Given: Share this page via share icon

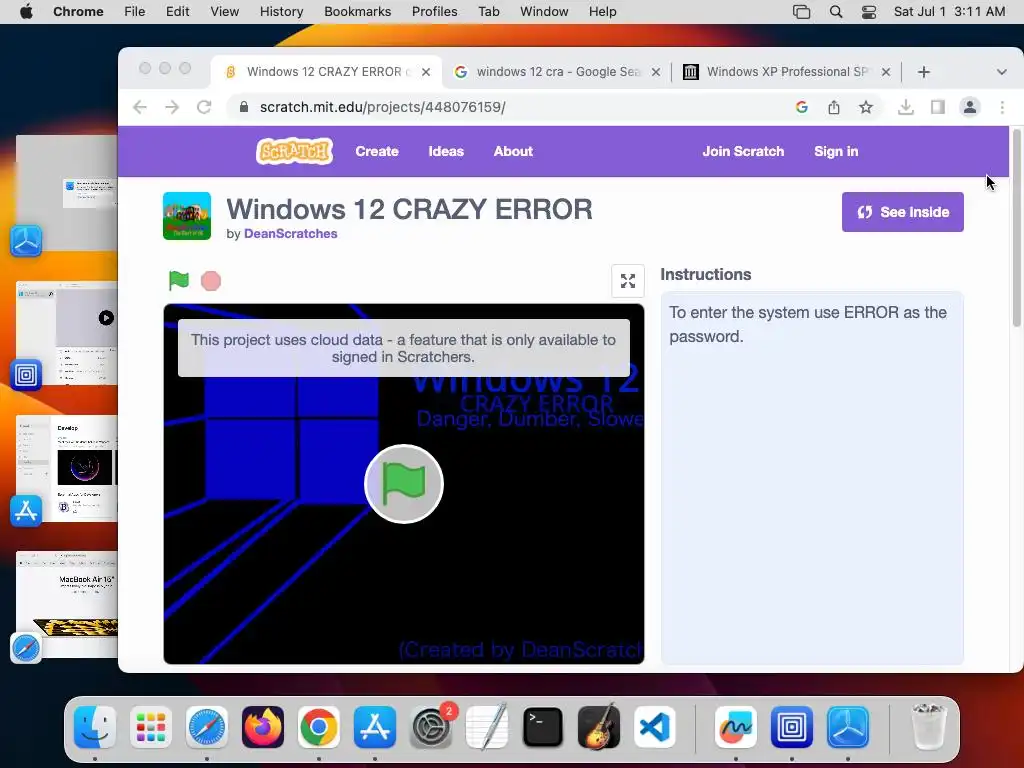Looking at the screenshot, I should coord(834,107).
